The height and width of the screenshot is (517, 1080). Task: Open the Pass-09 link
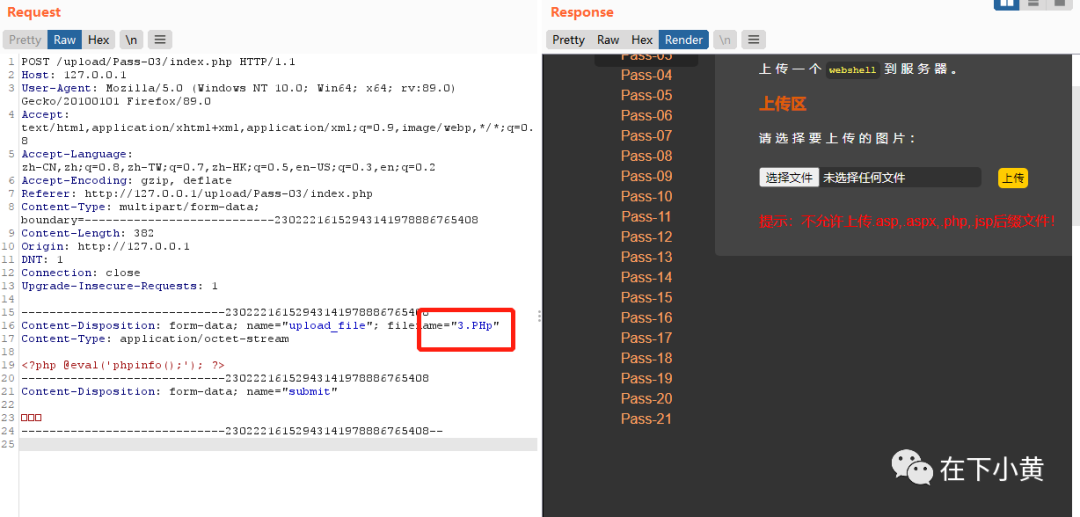click(x=646, y=176)
